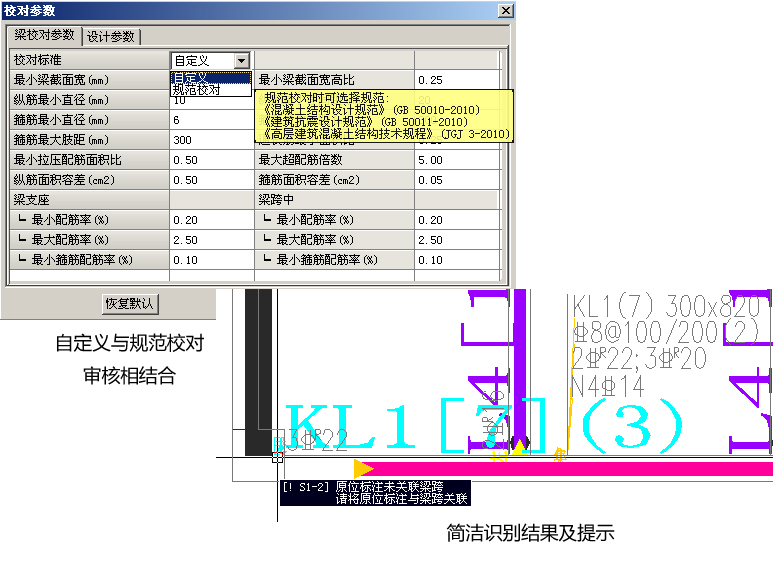
Task: Edit the 箍筋最大肢距 value 300
Action: pyautogui.click(x=210, y=140)
